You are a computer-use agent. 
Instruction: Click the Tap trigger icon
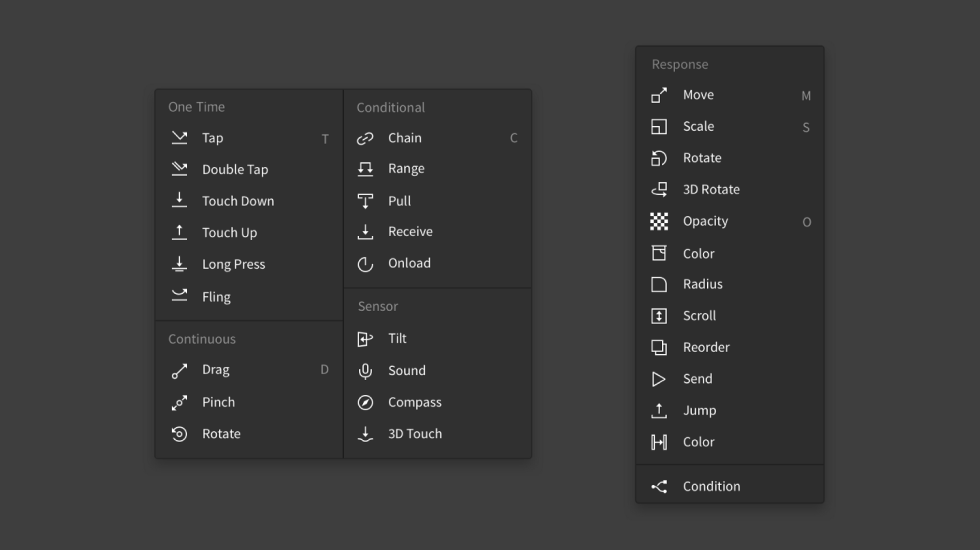179,138
